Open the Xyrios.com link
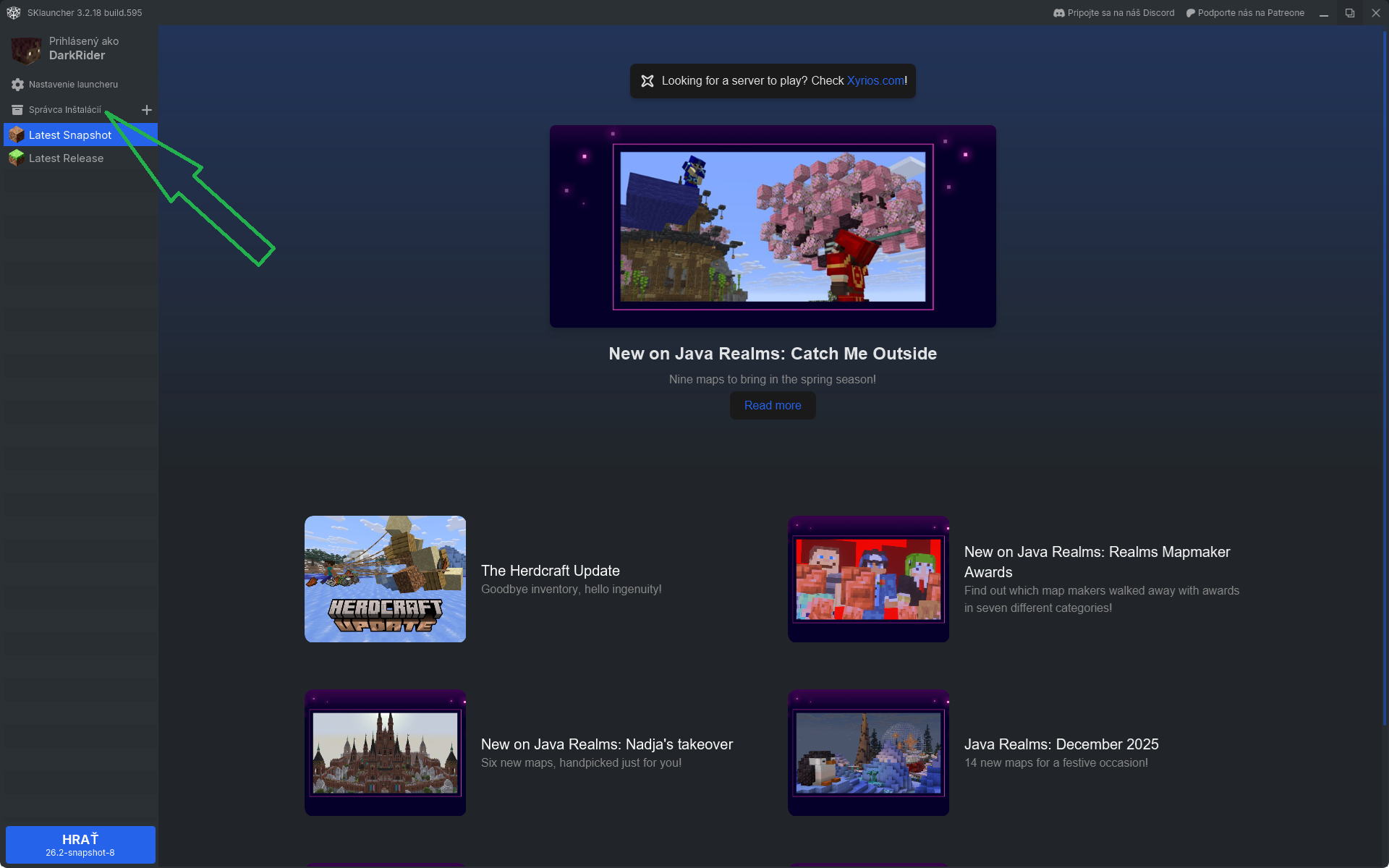1389x868 pixels. pos(875,81)
